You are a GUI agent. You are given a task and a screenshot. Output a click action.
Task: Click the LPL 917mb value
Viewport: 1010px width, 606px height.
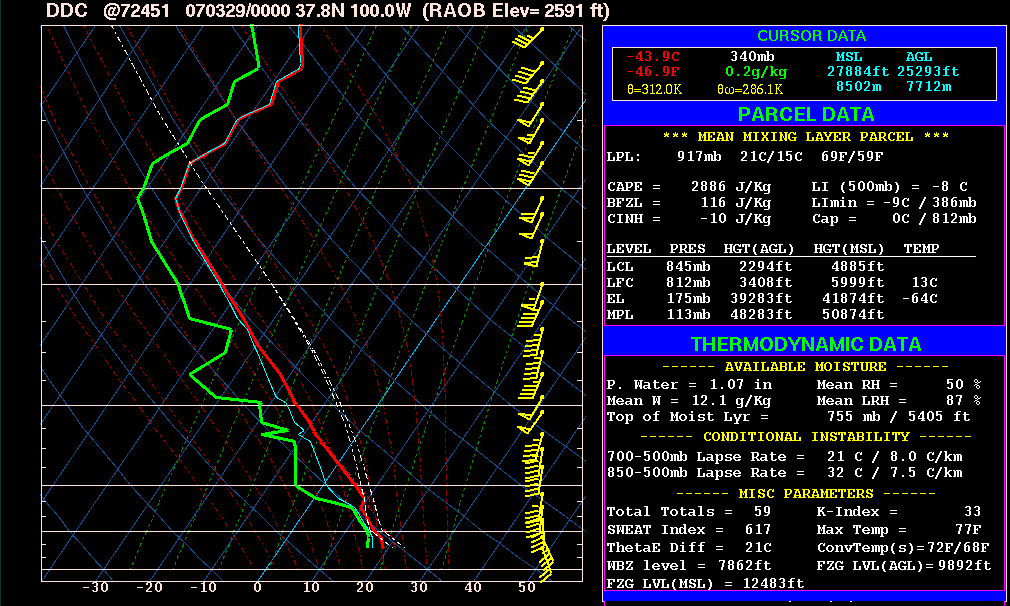[699, 156]
